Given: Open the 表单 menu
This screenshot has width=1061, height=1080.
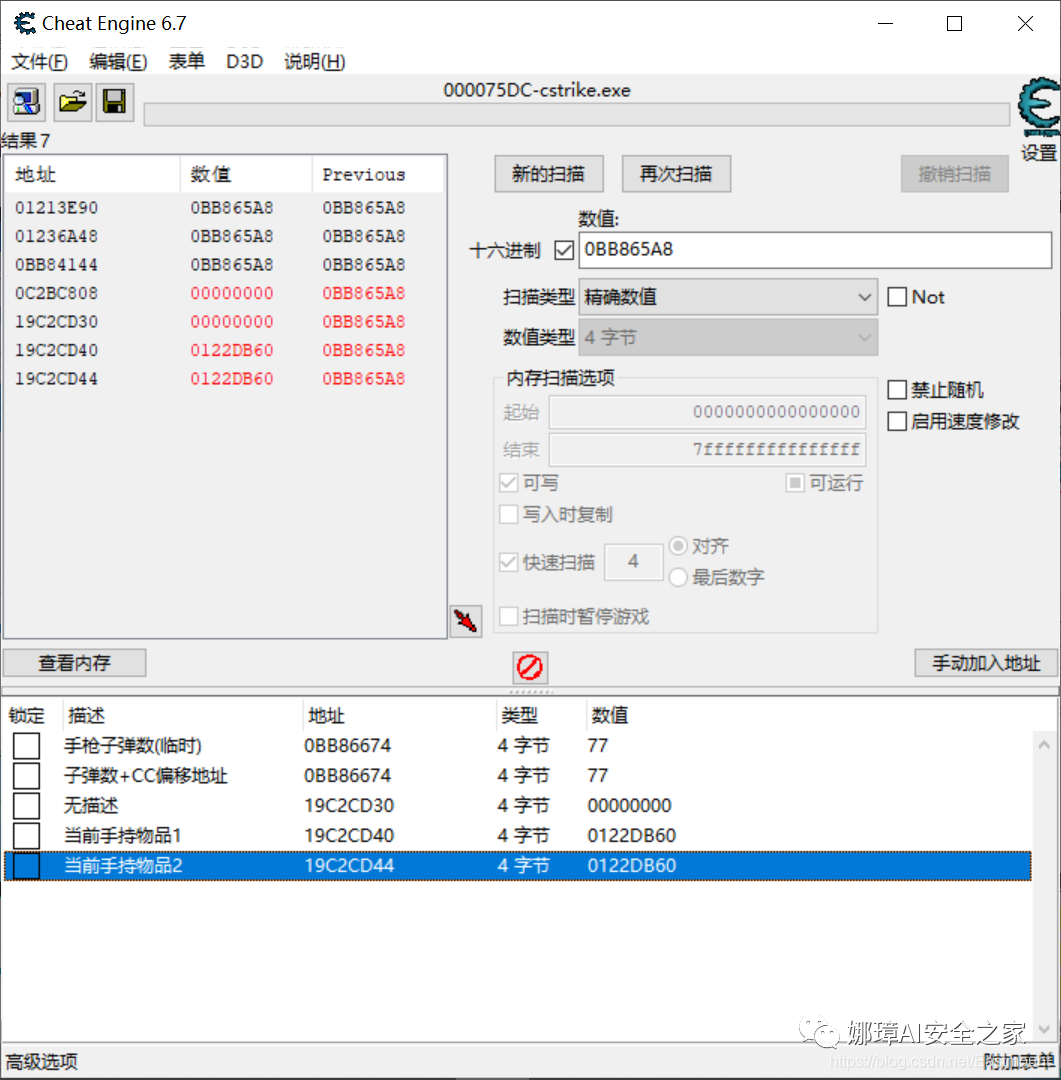Looking at the screenshot, I should pyautogui.click(x=187, y=62).
